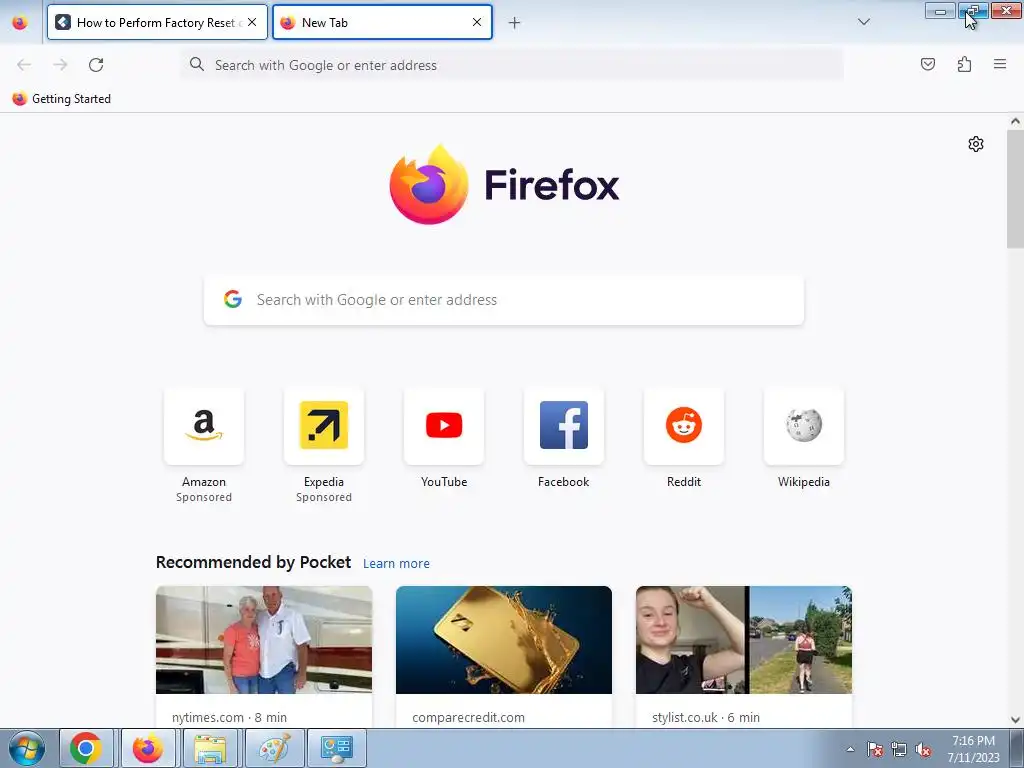Viewport: 1024px width, 768px height.
Task: Click the vertical scrollbar thumb
Action: click(1015, 189)
